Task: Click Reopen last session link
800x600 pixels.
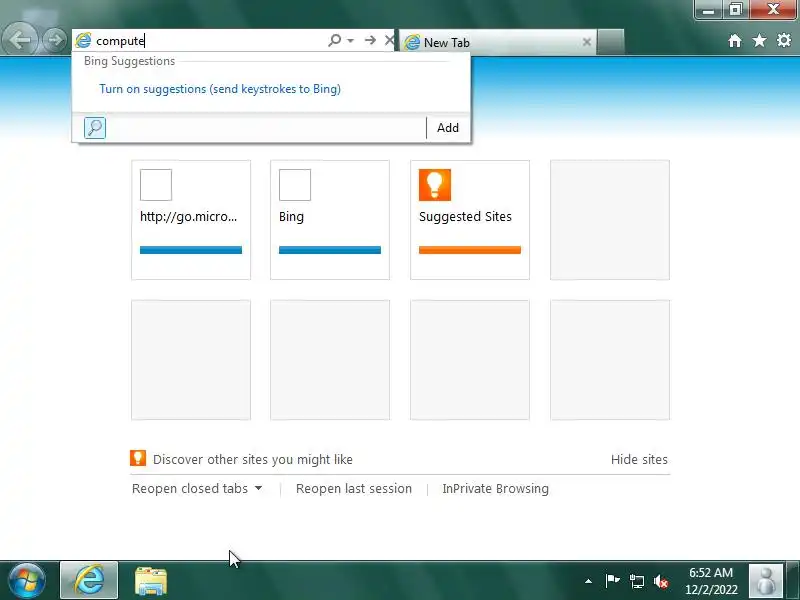Action: pos(354,489)
